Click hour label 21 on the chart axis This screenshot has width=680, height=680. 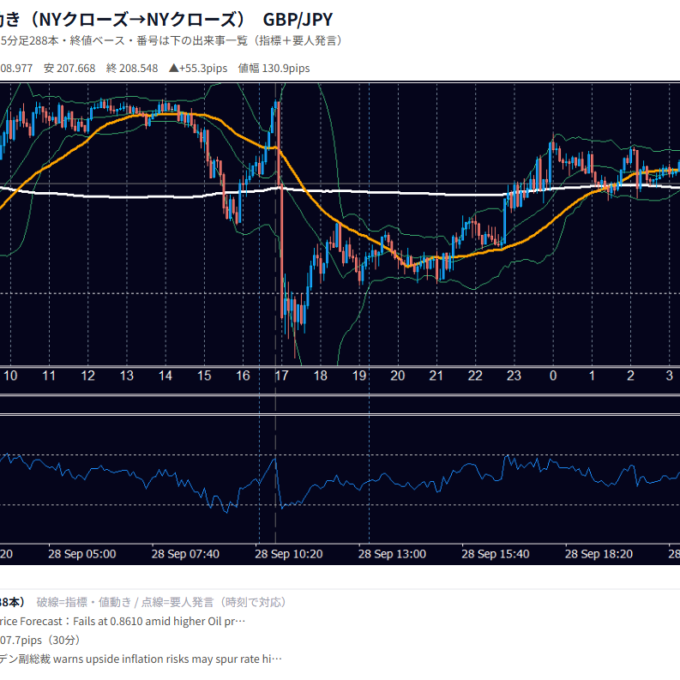pyautogui.click(x=436, y=376)
